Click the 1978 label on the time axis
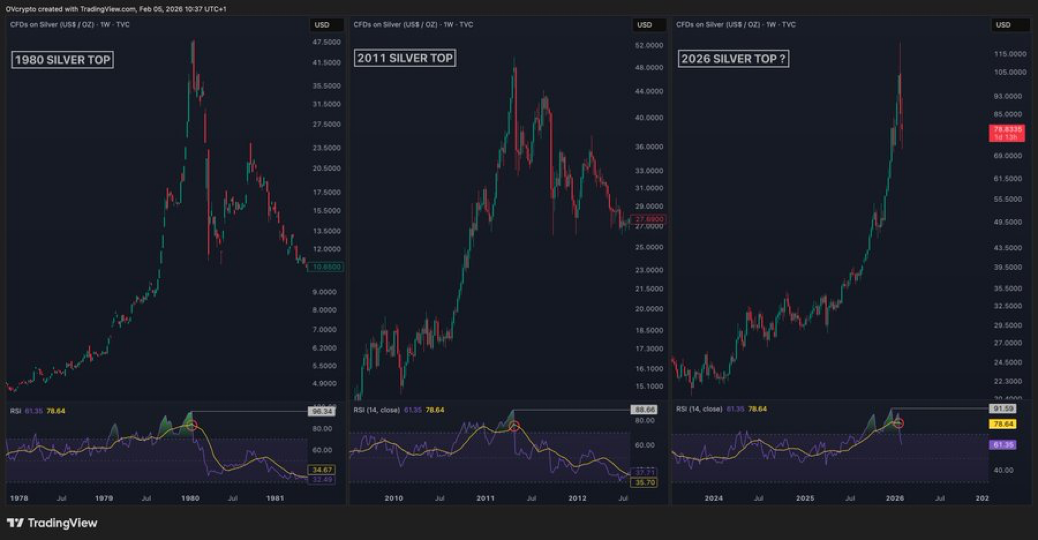 [19, 498]
